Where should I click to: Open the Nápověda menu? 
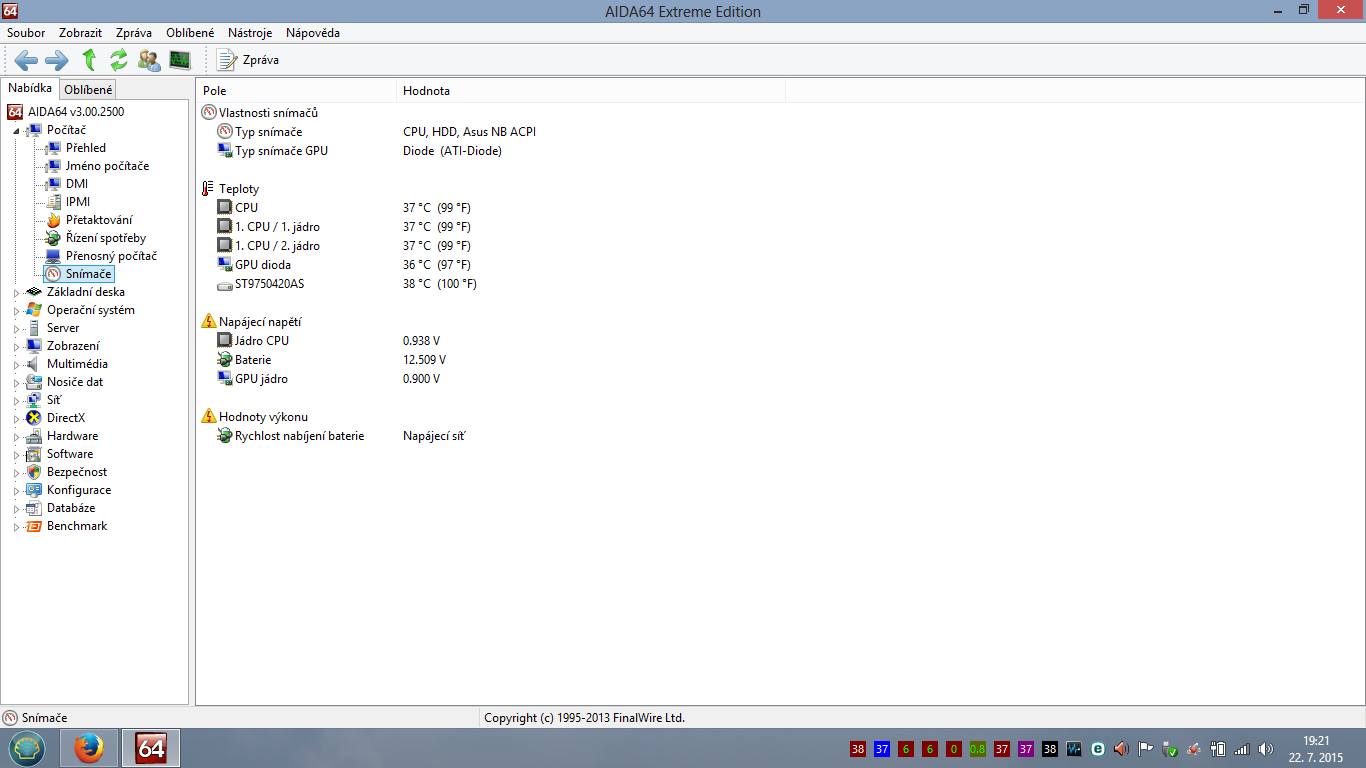coord(313,33)
